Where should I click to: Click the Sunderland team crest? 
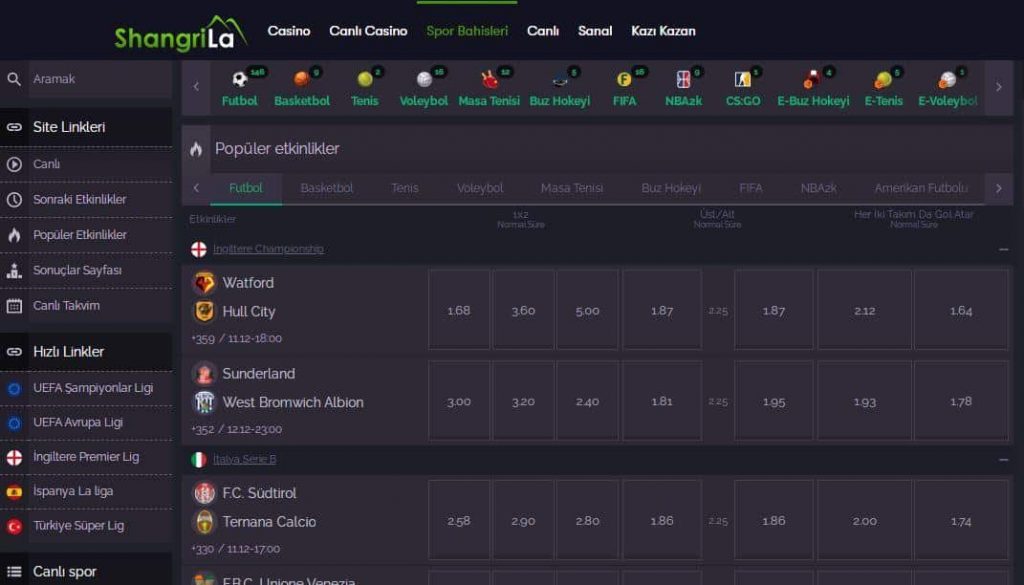click(204, 373)
